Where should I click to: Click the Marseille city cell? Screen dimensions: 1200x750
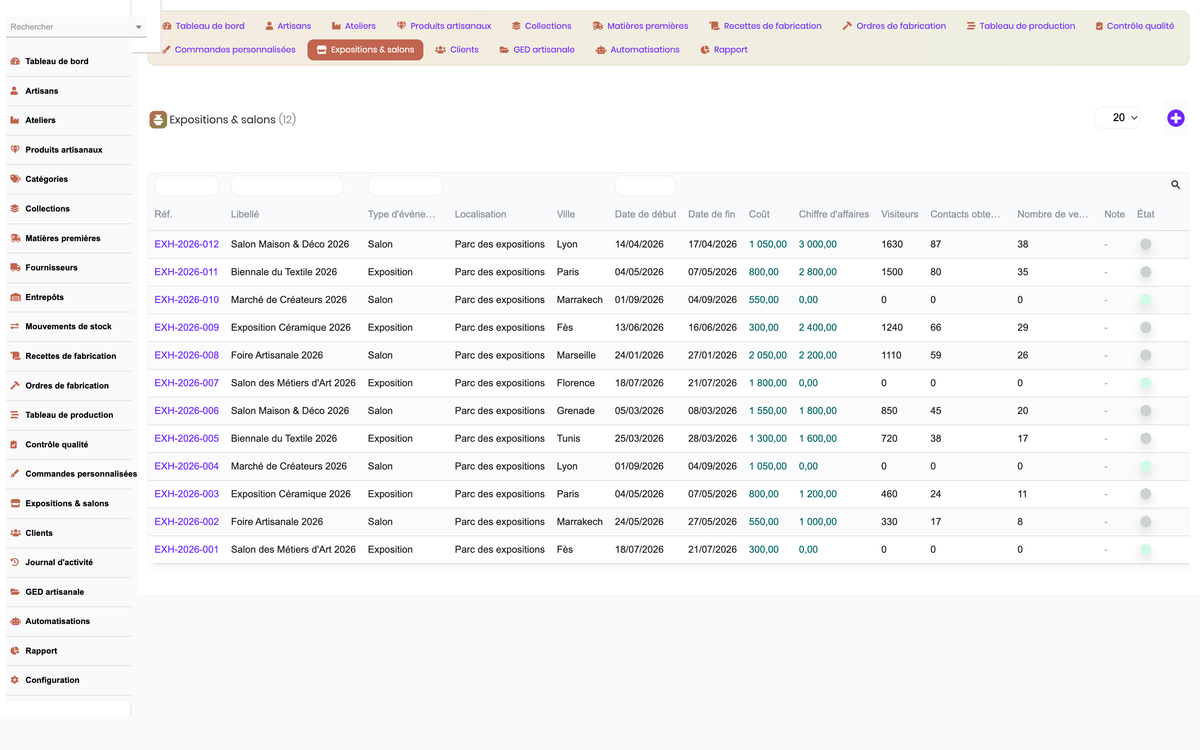(576, 355)
